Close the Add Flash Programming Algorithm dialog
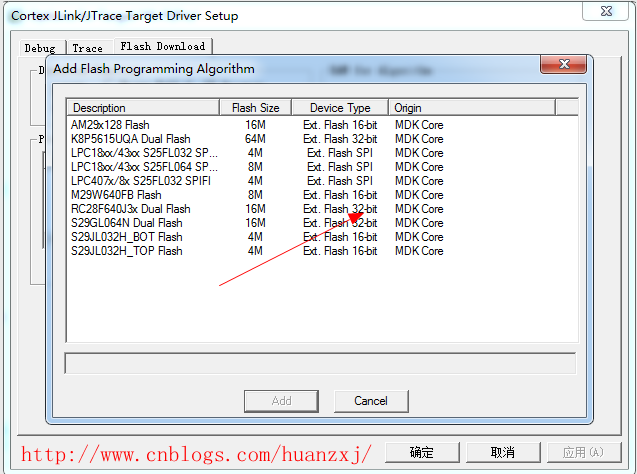637x474 pixels. [563, 64]
